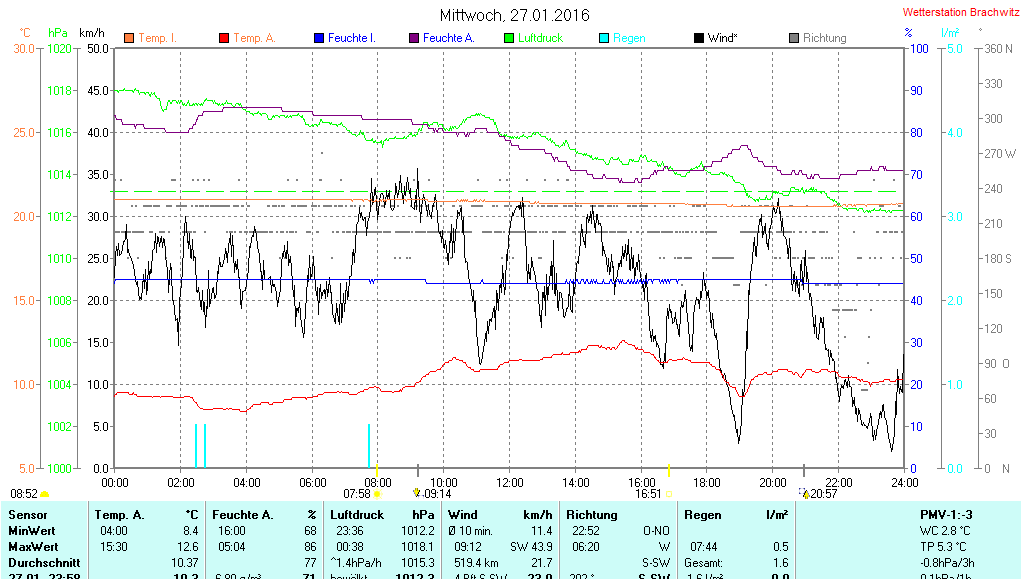Click the purple Feuchte A. legend square

pos(413,38)
